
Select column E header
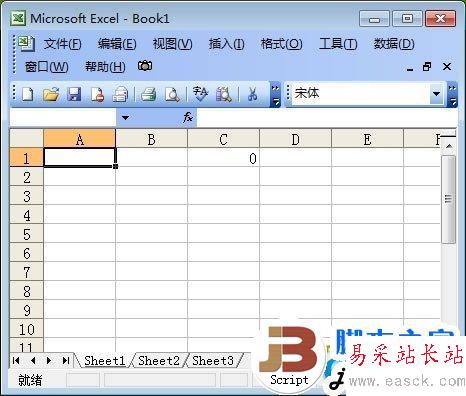tap(367, 139)
